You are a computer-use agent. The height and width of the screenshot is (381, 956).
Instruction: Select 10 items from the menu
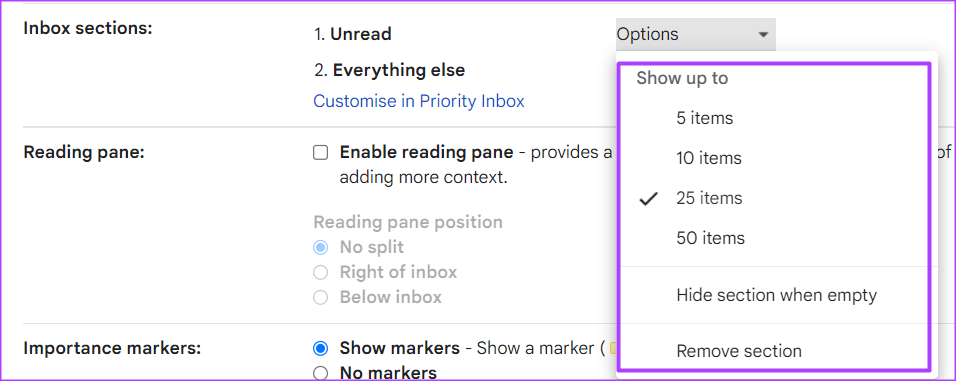(x=708, y=158)
